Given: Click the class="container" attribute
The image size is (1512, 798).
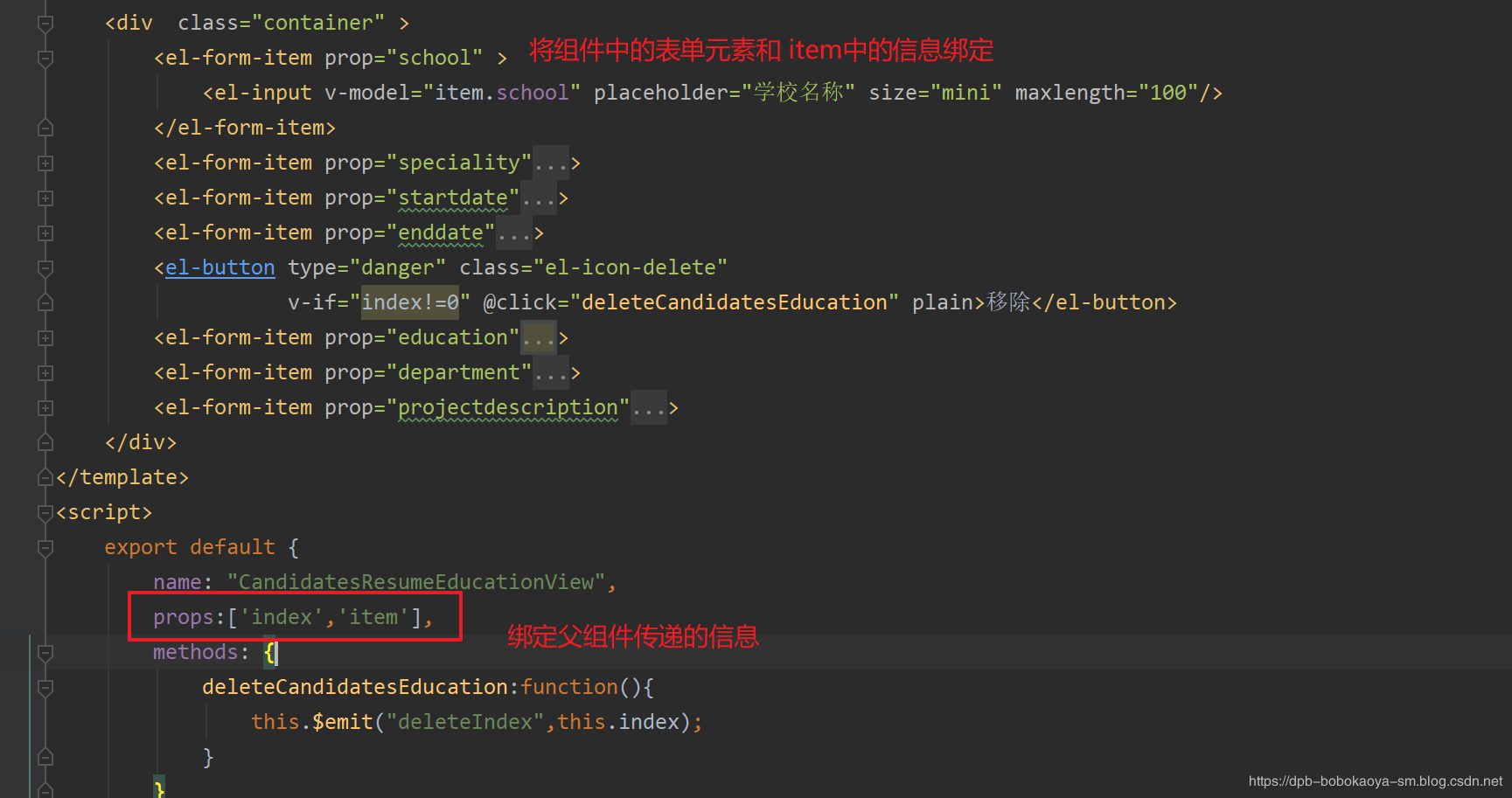Looking at the screenshot, I should (x=282, y=23).
